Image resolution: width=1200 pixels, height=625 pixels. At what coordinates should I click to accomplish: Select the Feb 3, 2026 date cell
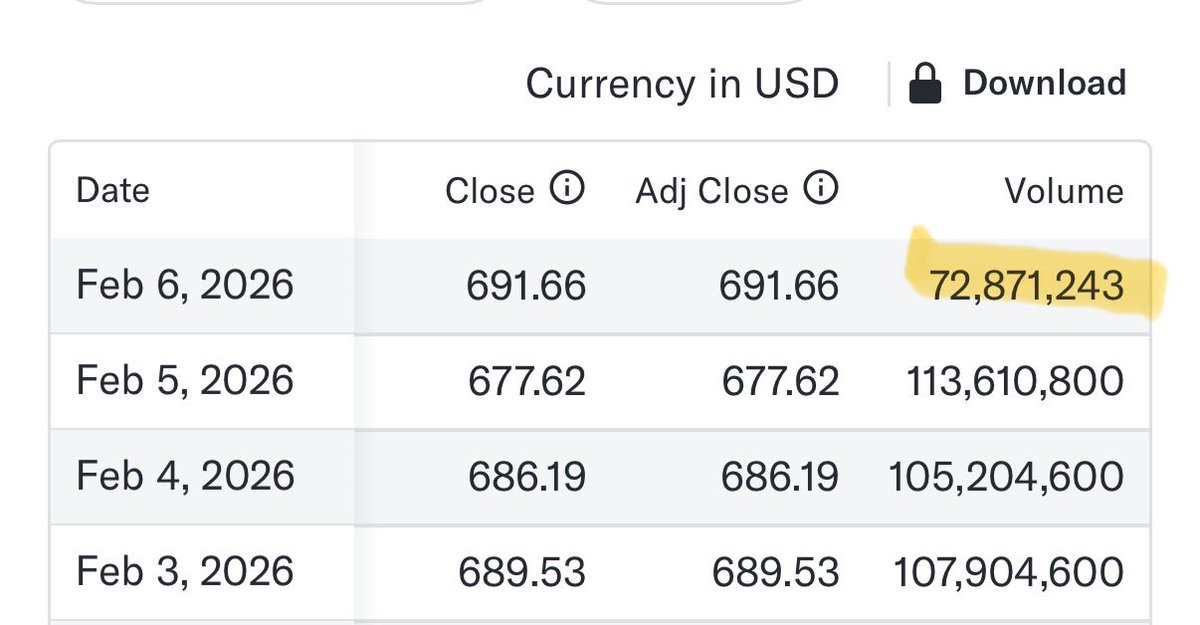tap(185, 571)
